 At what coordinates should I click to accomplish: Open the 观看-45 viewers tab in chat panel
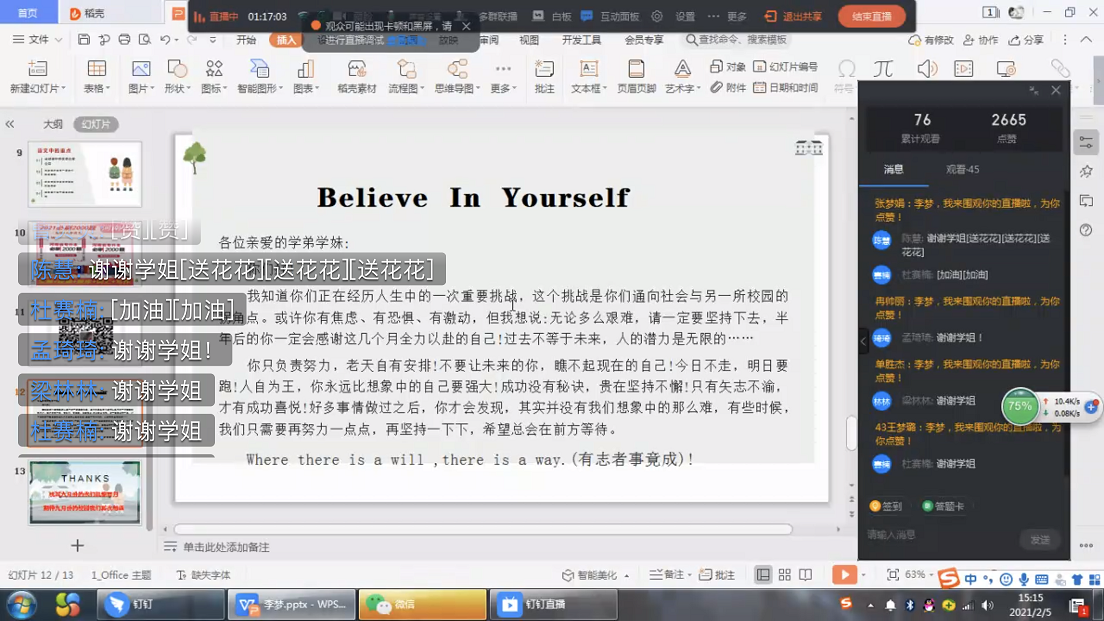click(962, 169)
